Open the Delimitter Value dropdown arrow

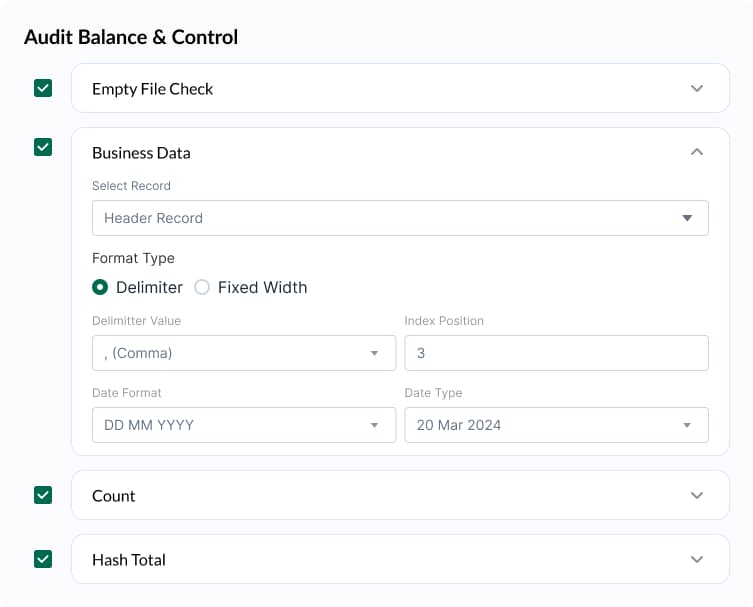coord(375,353)
